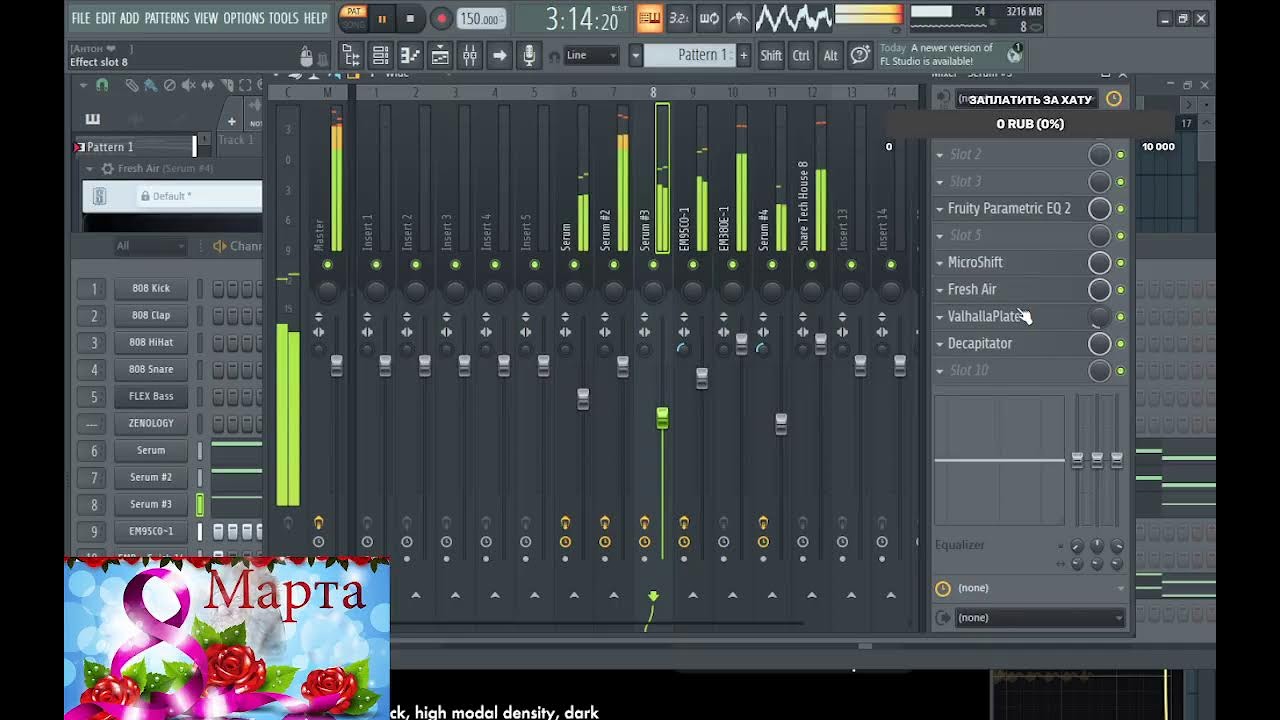The height and width of the screenshot is (720, 1280).
Task: Mute the Serum #2 mixer track LED
Action: coord(614,265)
